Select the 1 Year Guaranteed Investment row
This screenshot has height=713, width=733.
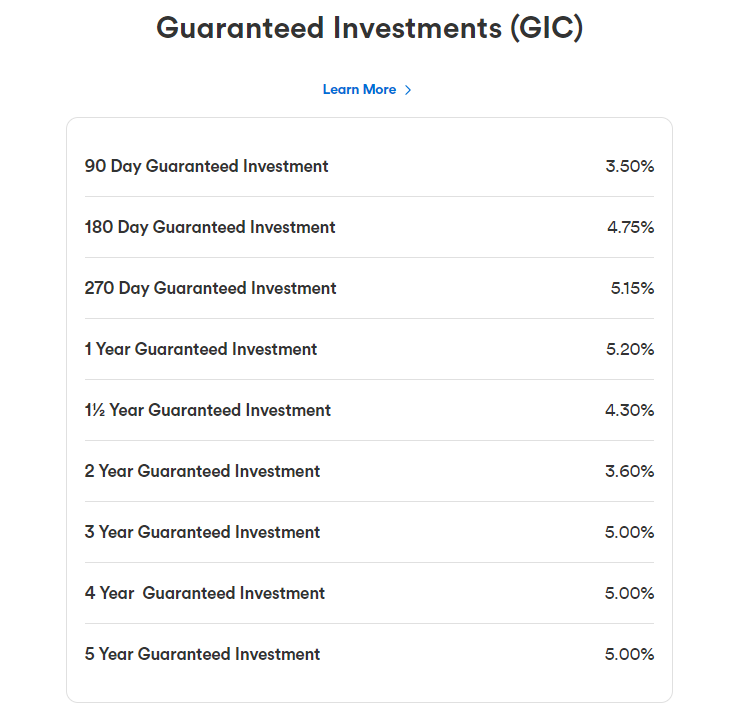click(x=201, y=349)
